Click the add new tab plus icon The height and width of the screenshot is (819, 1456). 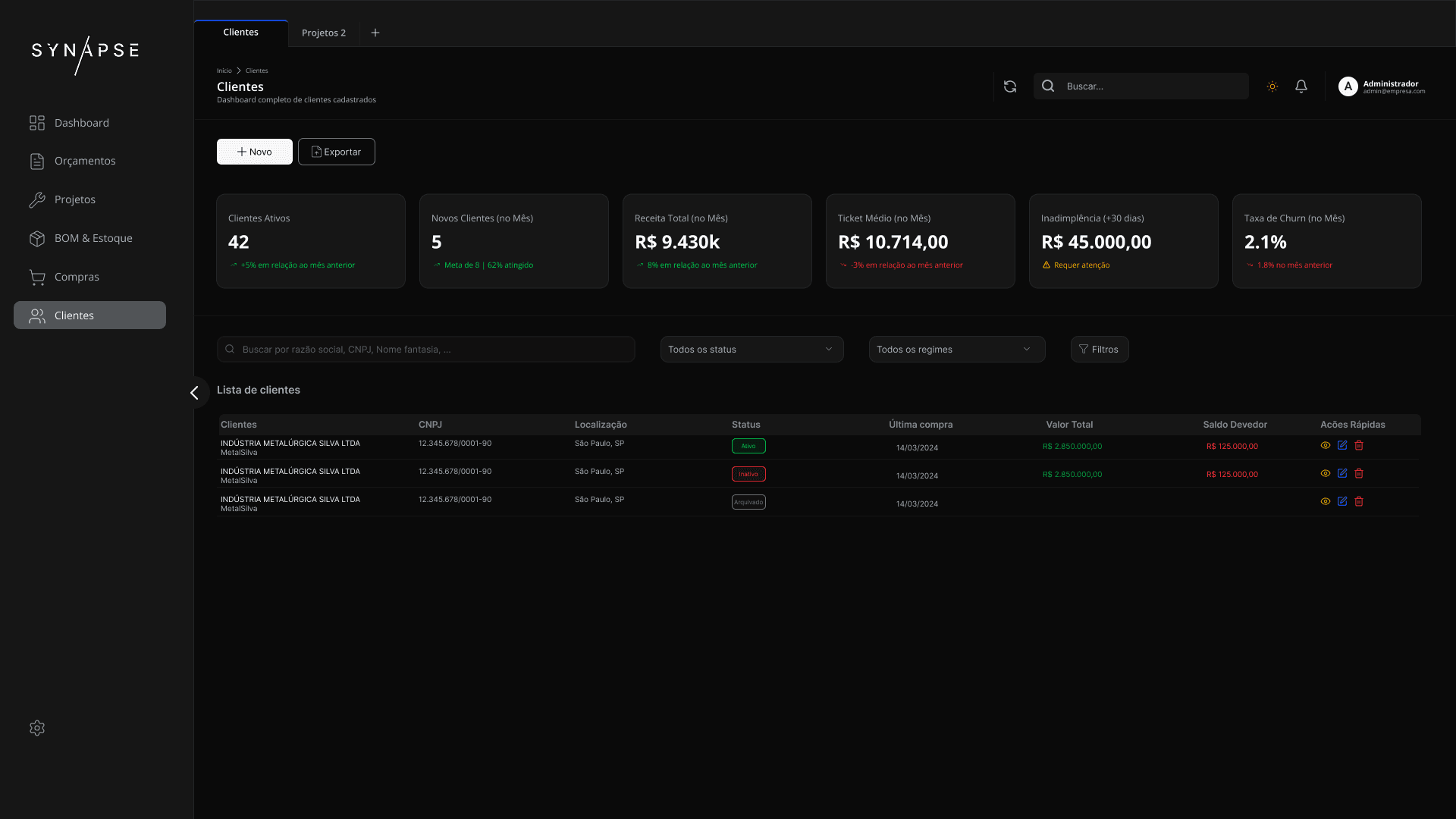[x=375, y=33]
